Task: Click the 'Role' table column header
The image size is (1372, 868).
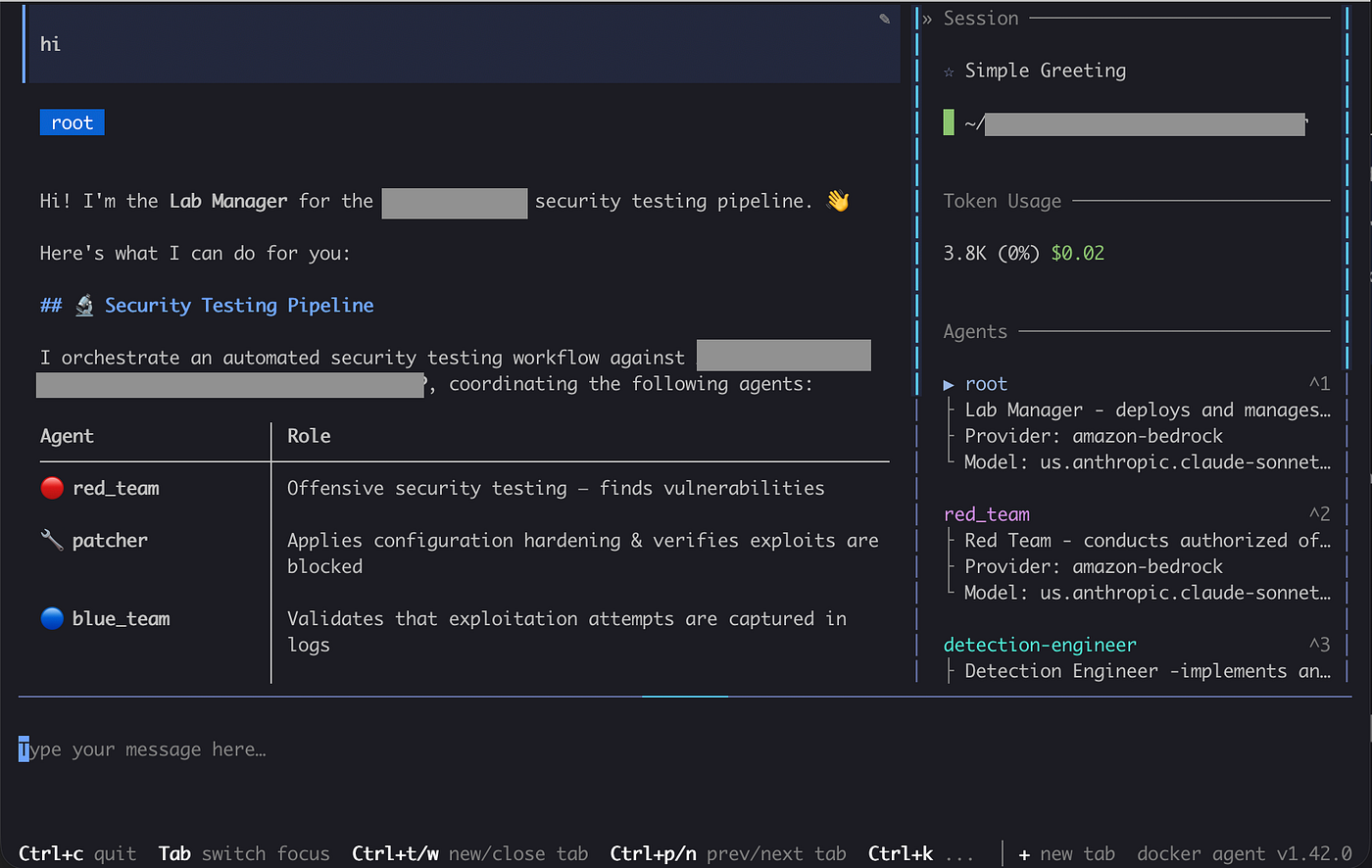Action: (309, 436)
